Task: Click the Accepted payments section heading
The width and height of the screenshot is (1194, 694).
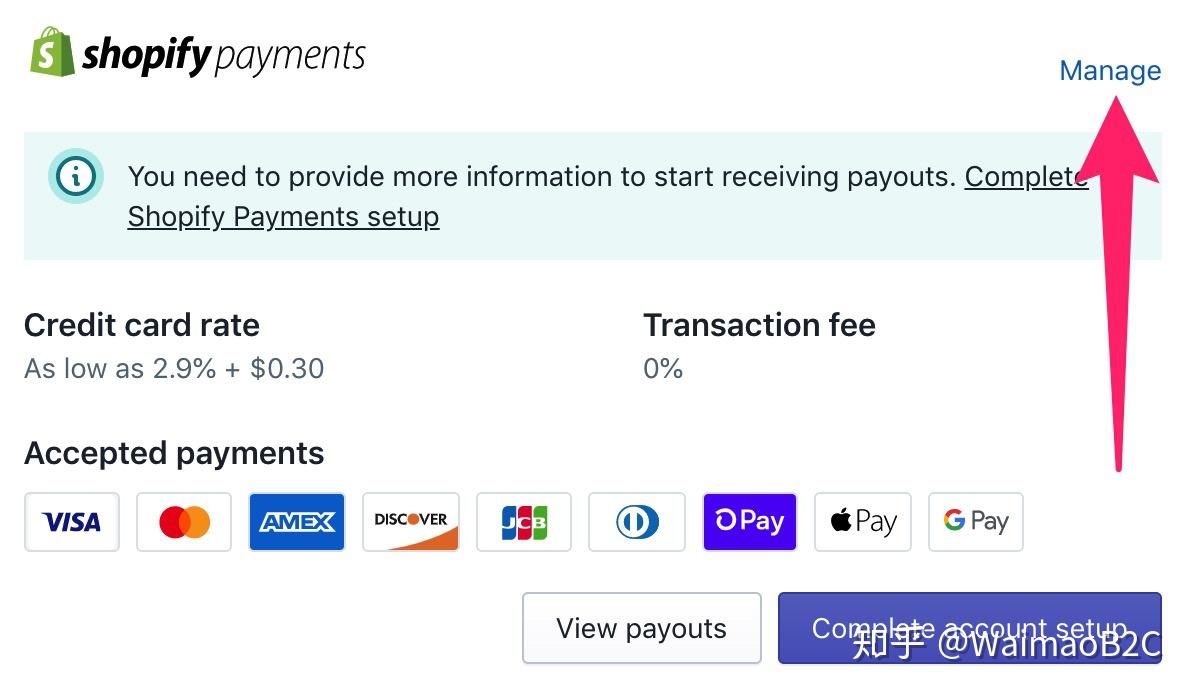Action: [174, 453]
